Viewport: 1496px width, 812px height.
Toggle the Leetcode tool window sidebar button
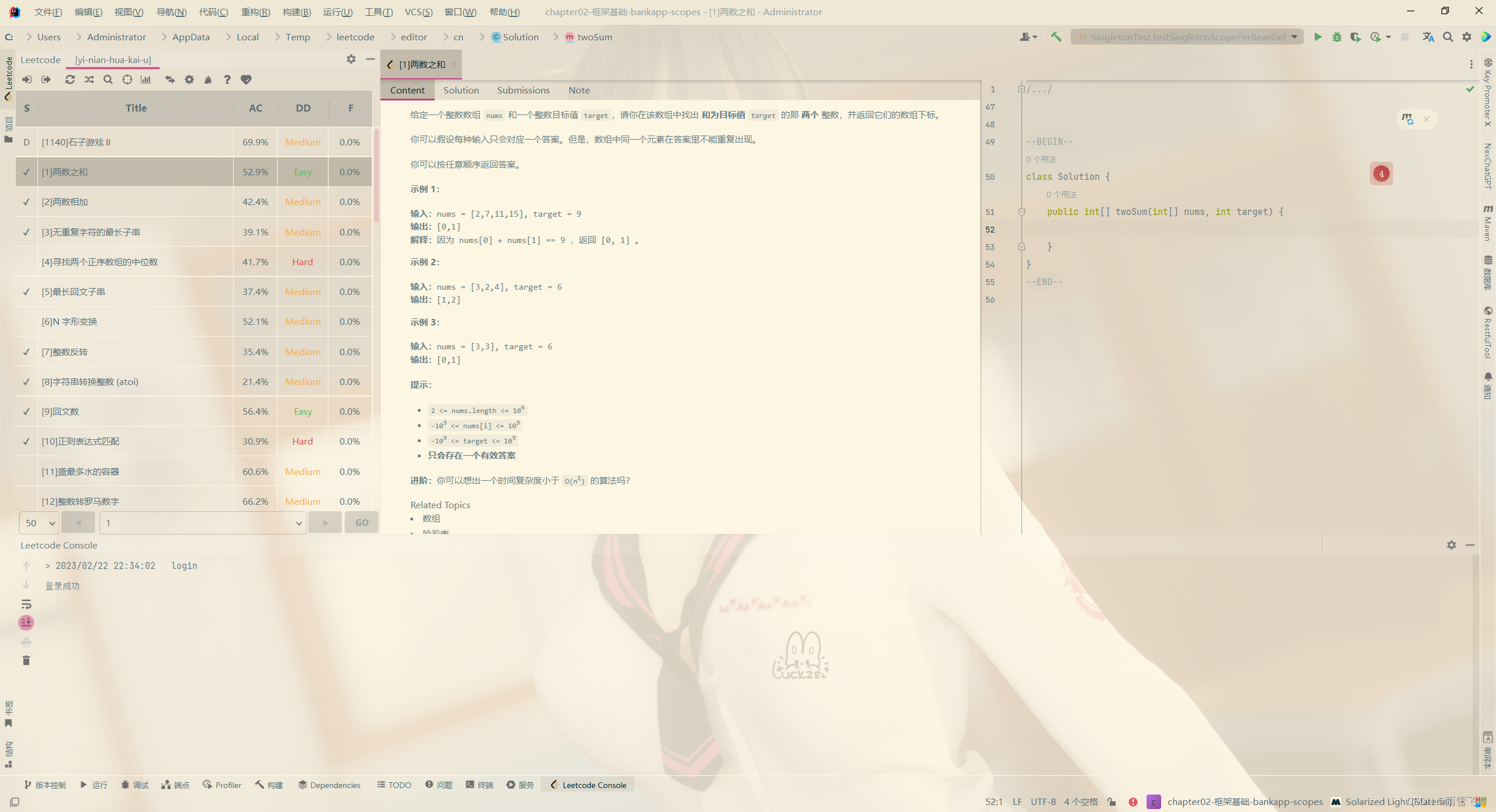click(8, 79)
